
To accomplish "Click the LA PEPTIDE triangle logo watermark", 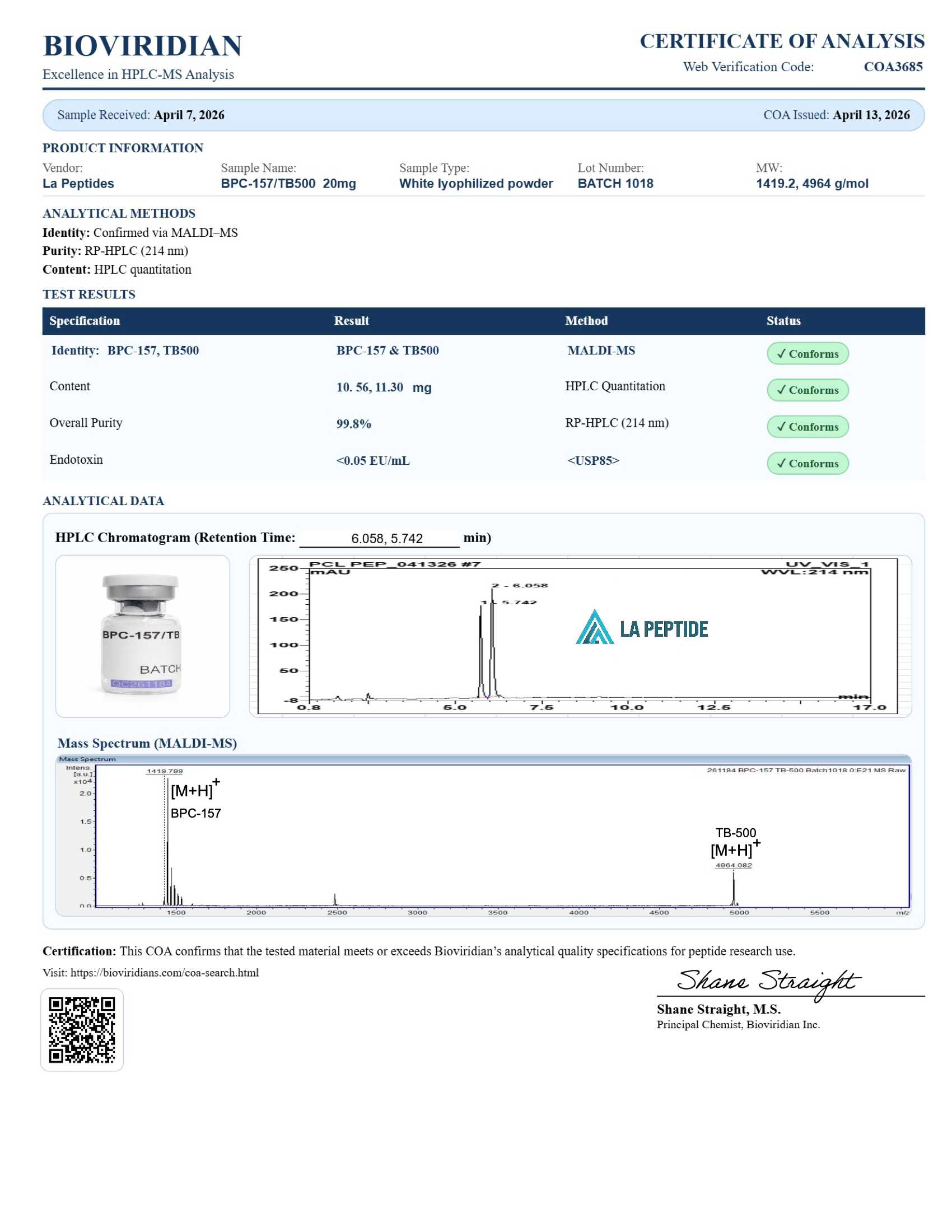I will click(594, 627).
